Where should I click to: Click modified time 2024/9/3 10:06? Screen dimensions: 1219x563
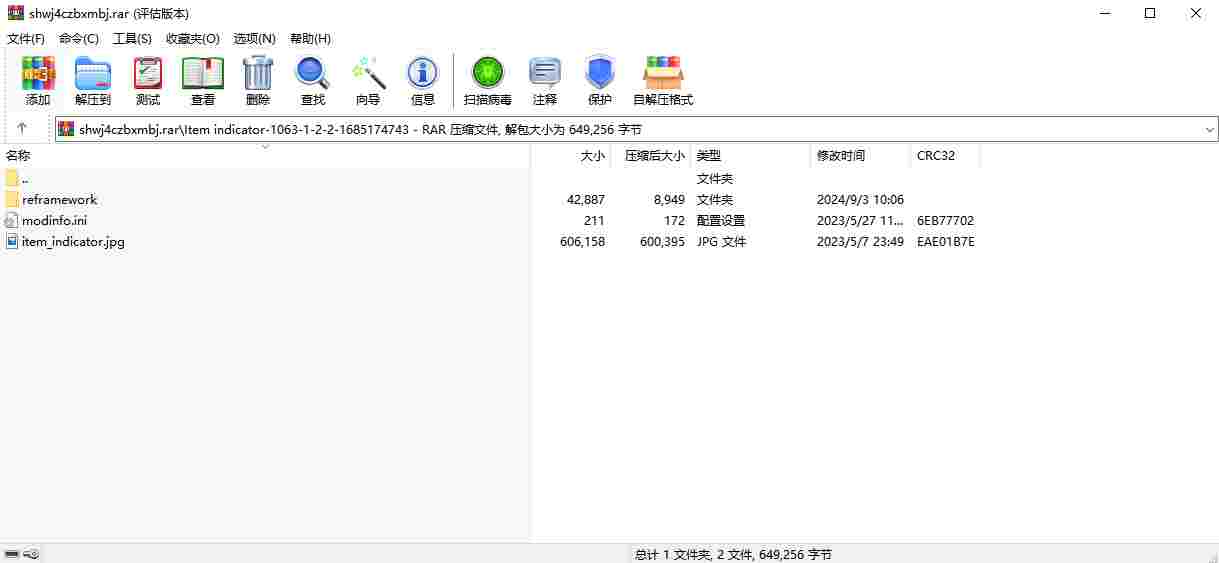[x=860, y=199]
